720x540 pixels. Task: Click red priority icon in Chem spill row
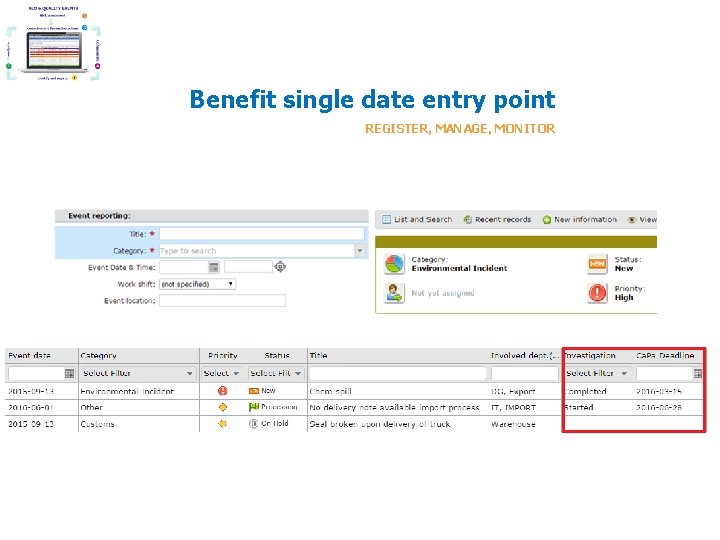click(223, 391)
